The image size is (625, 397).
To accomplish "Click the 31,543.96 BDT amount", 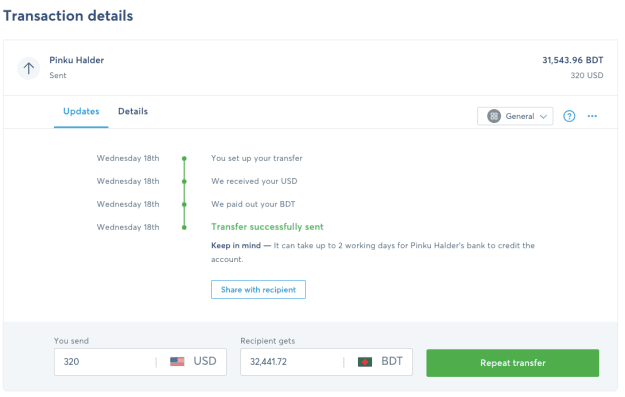I will tap(572, 60).
